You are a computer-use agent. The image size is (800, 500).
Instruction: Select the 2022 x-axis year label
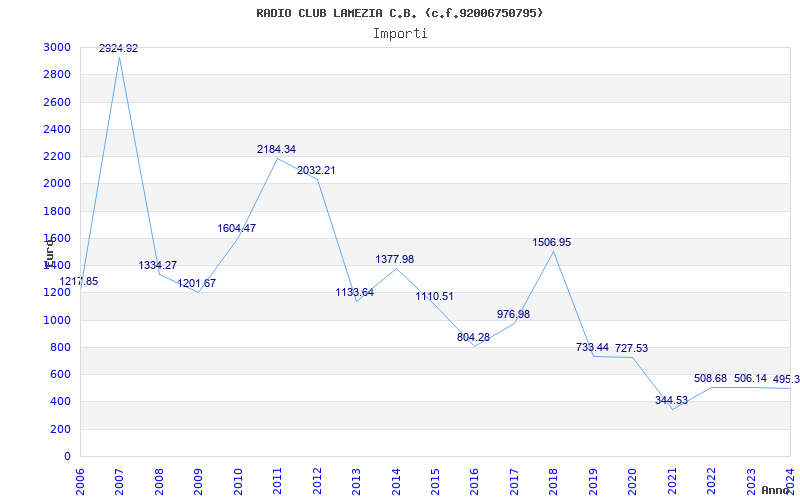[x=711, y=482]
